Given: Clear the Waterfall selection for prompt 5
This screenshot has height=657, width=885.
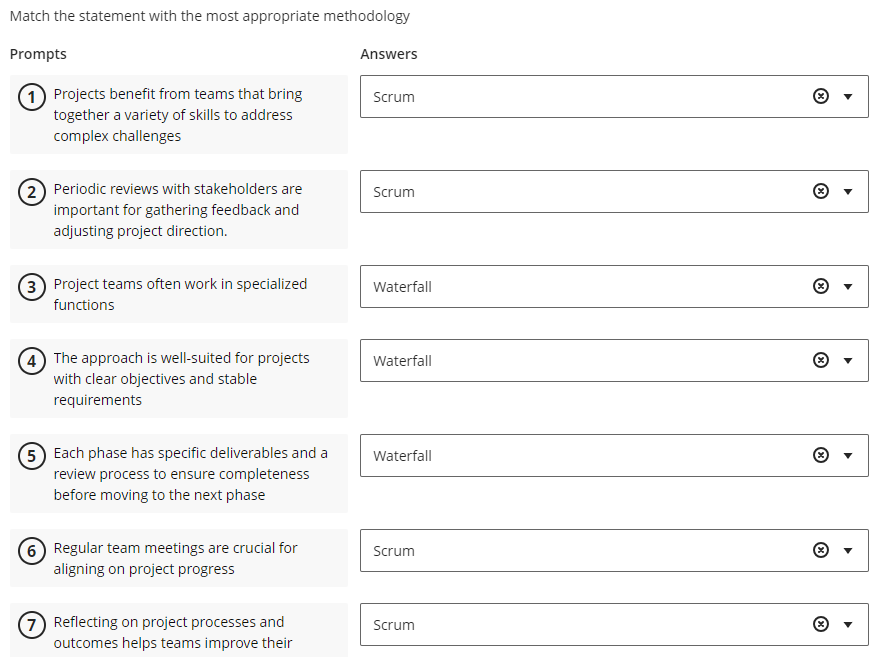Looking at the screenshot, I should [821, 455].
